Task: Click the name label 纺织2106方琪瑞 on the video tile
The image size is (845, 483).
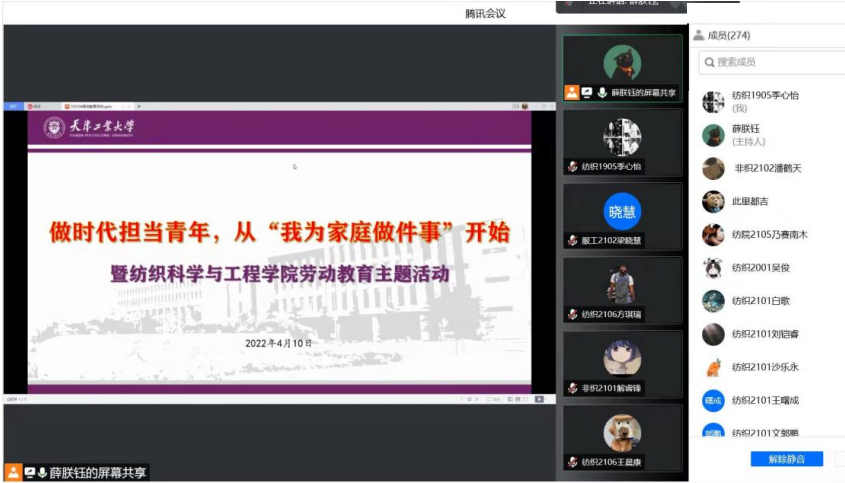Action: (x=611, y=314)
